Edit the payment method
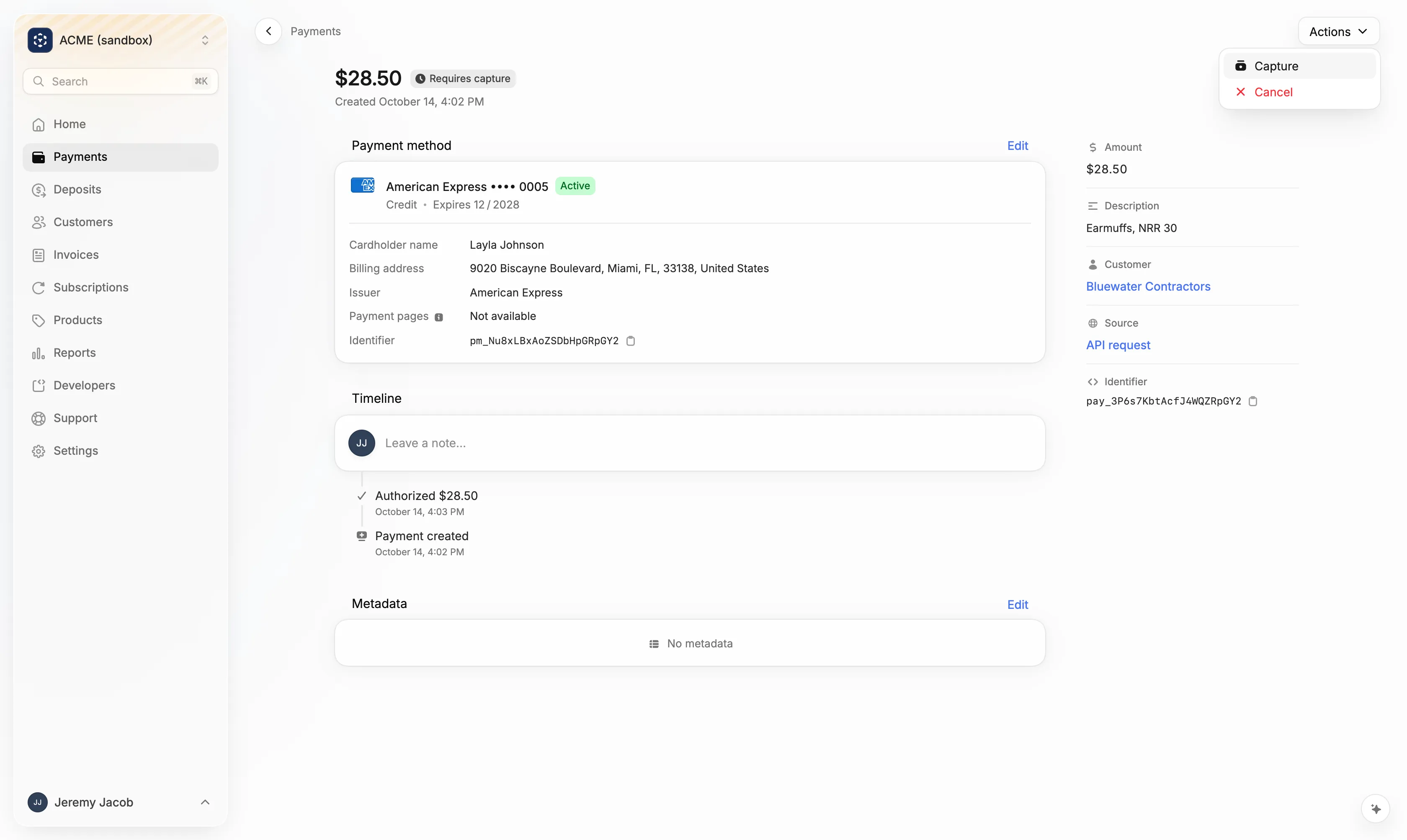The width and height of the screenshot is (1407, 840). coord(1017,146)
